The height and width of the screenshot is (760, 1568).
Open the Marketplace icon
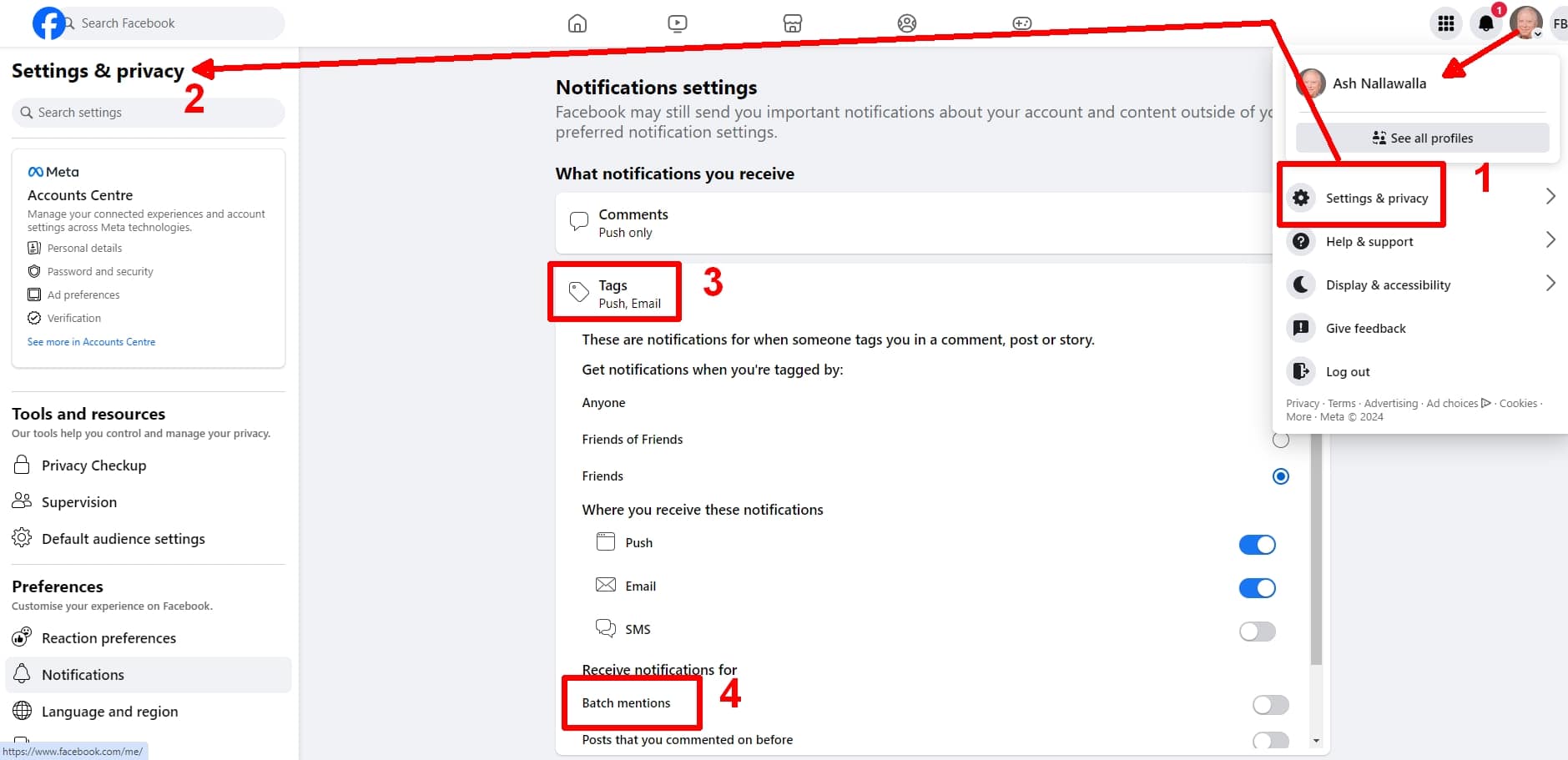793,23
